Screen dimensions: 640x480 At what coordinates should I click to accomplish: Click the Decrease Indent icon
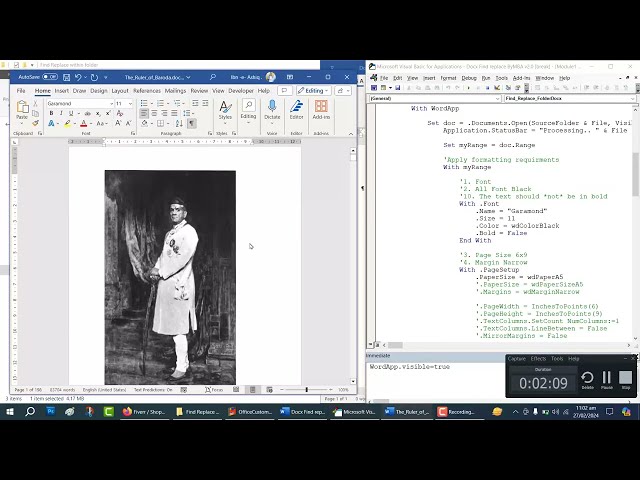click(195, 103)
